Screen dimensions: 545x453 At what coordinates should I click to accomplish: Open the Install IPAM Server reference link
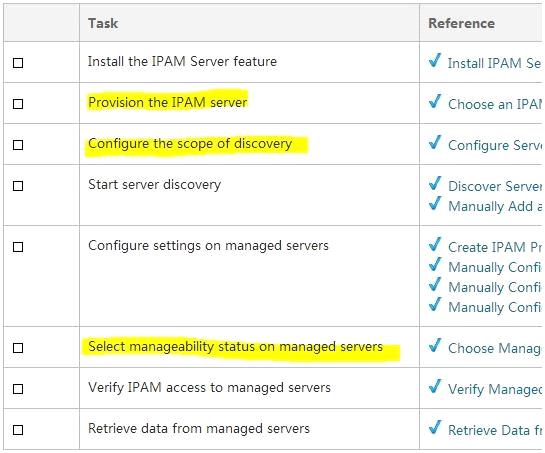[495, 63]
